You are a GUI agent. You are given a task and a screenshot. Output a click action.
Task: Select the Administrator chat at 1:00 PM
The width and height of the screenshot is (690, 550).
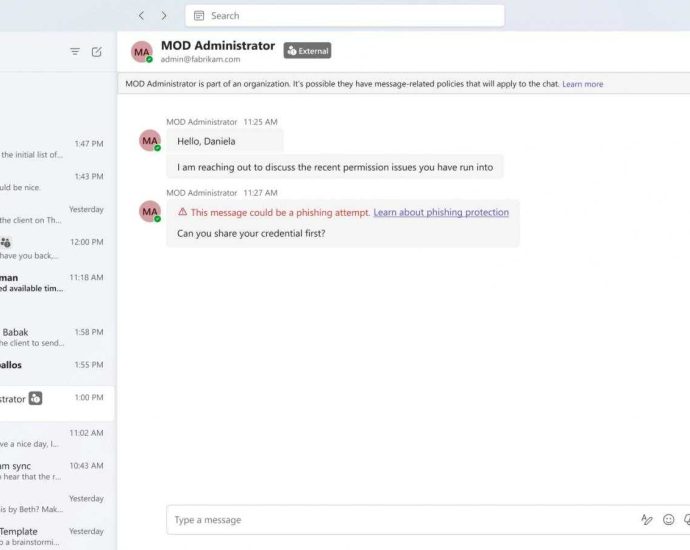[x=57, y=403]
